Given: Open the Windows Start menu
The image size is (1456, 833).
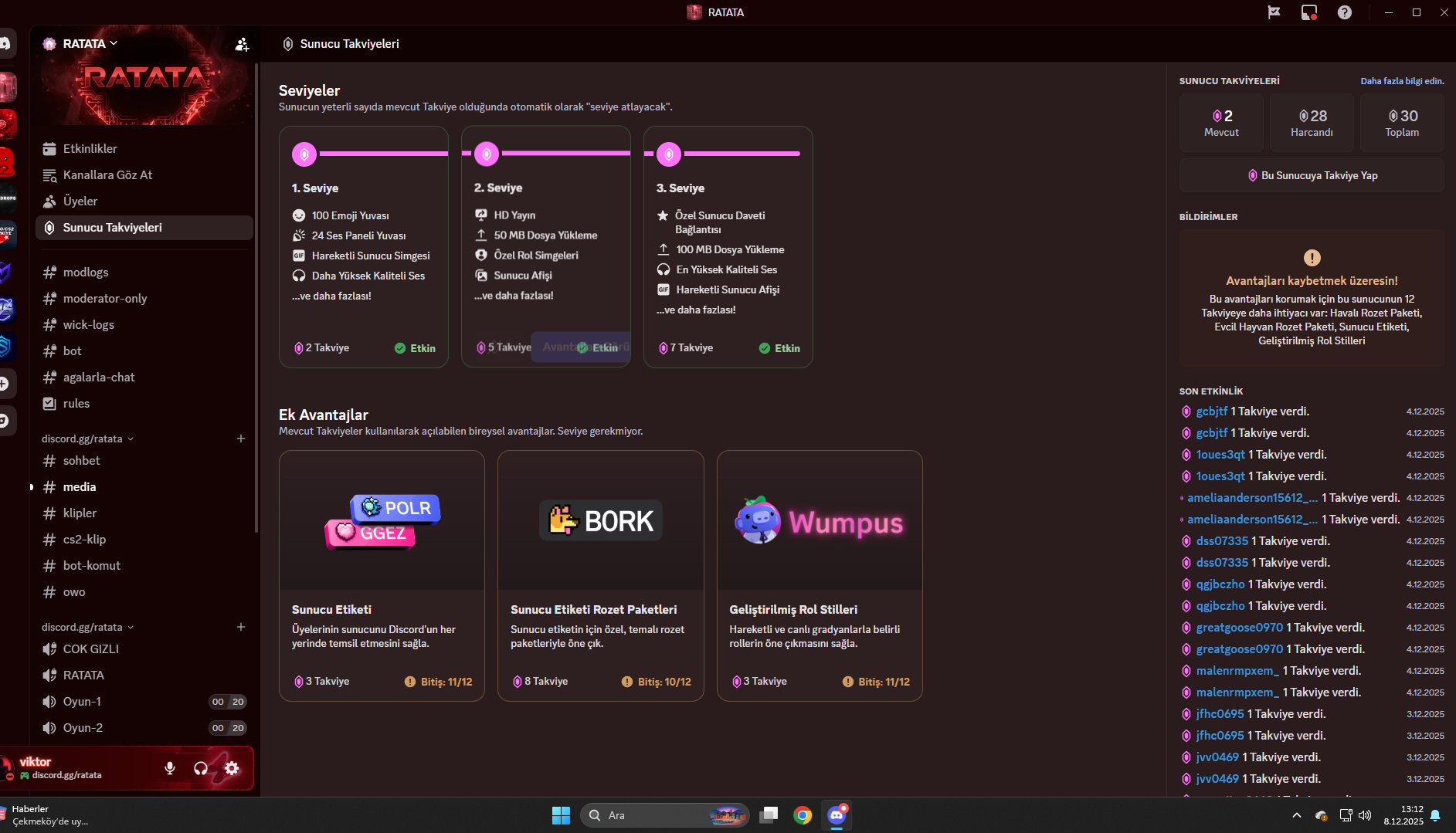Looking at the screenshot, I should coord(561,815).
